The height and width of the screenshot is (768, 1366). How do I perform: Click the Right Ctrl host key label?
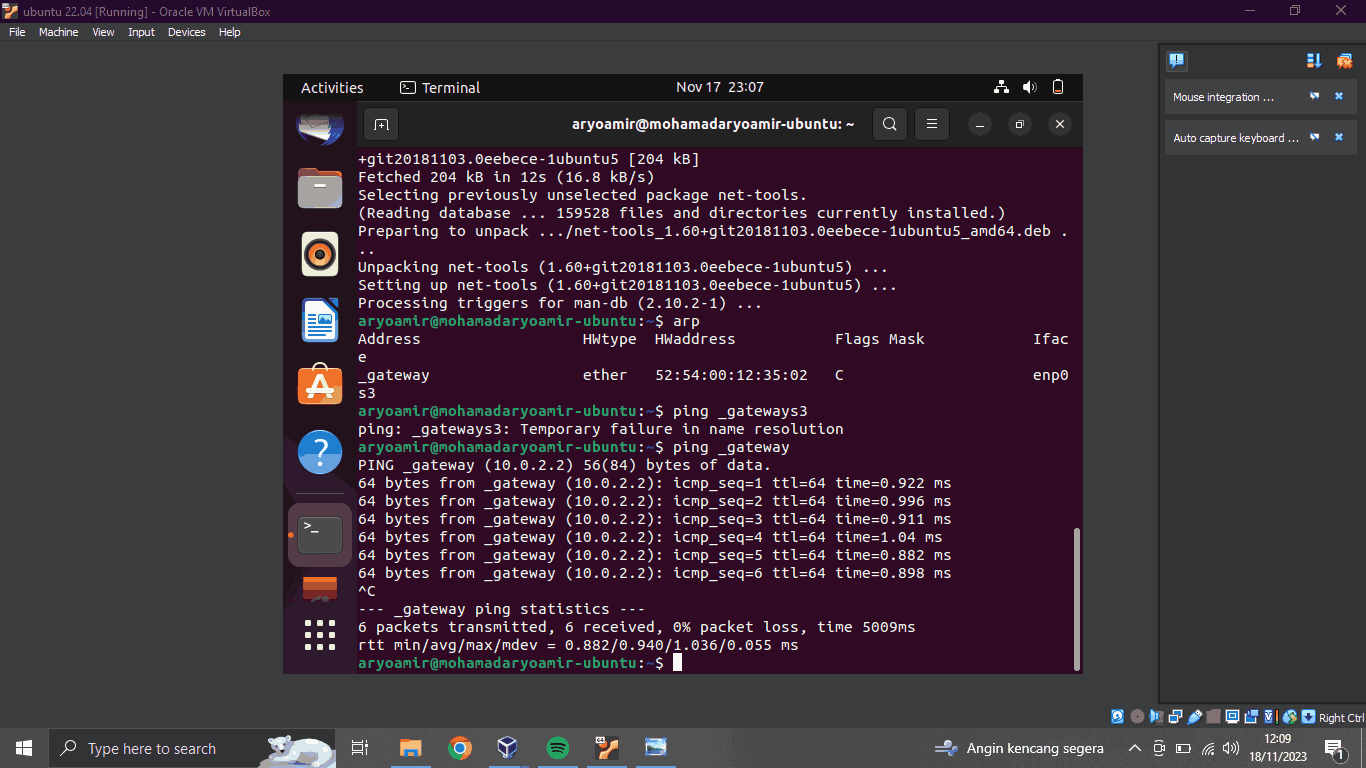(1342, 718)
